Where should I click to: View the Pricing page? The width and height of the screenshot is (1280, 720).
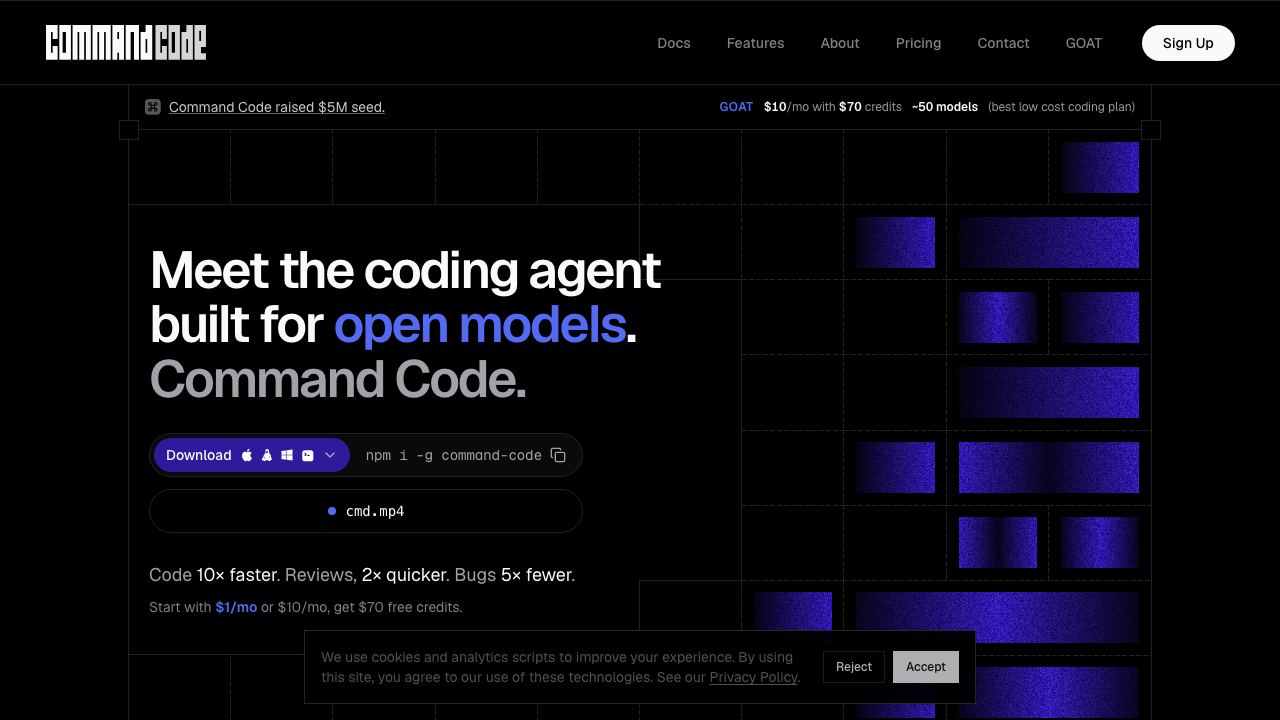click(918, 43)
